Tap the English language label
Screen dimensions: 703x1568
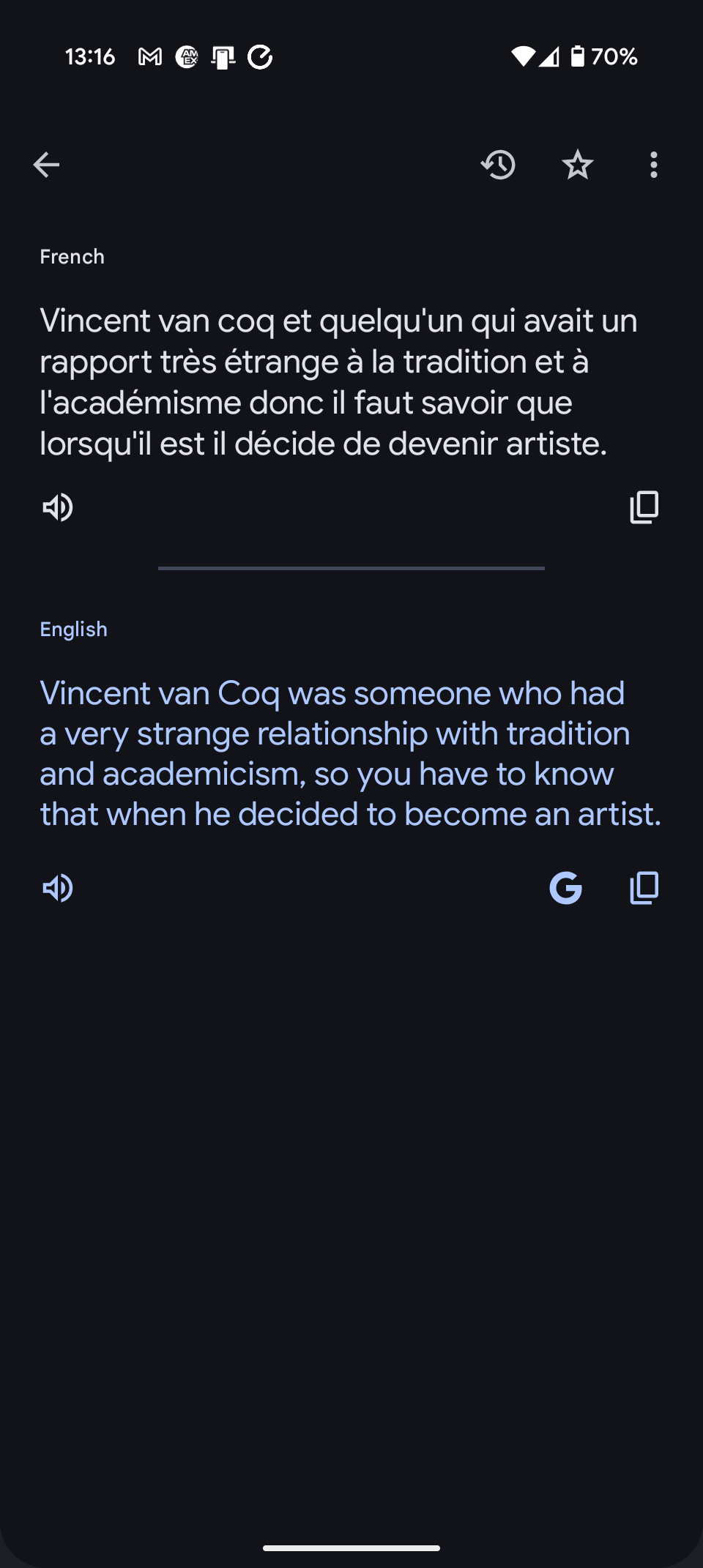coord(73,630)
